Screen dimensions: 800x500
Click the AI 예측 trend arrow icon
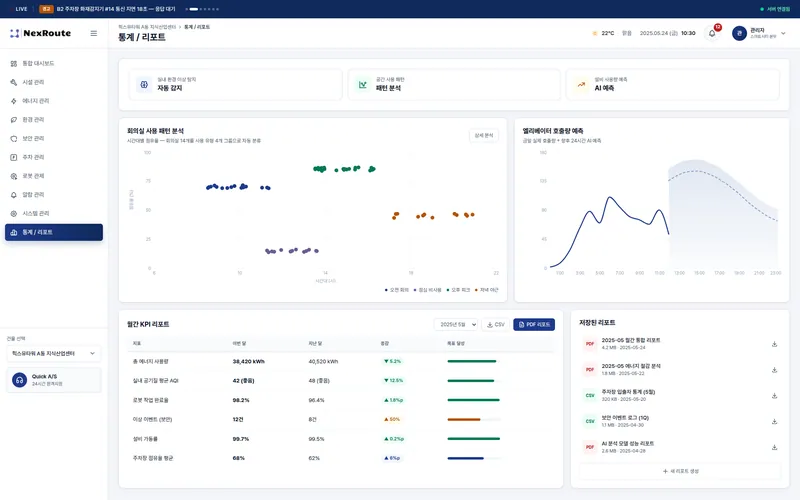coord(581,85)
